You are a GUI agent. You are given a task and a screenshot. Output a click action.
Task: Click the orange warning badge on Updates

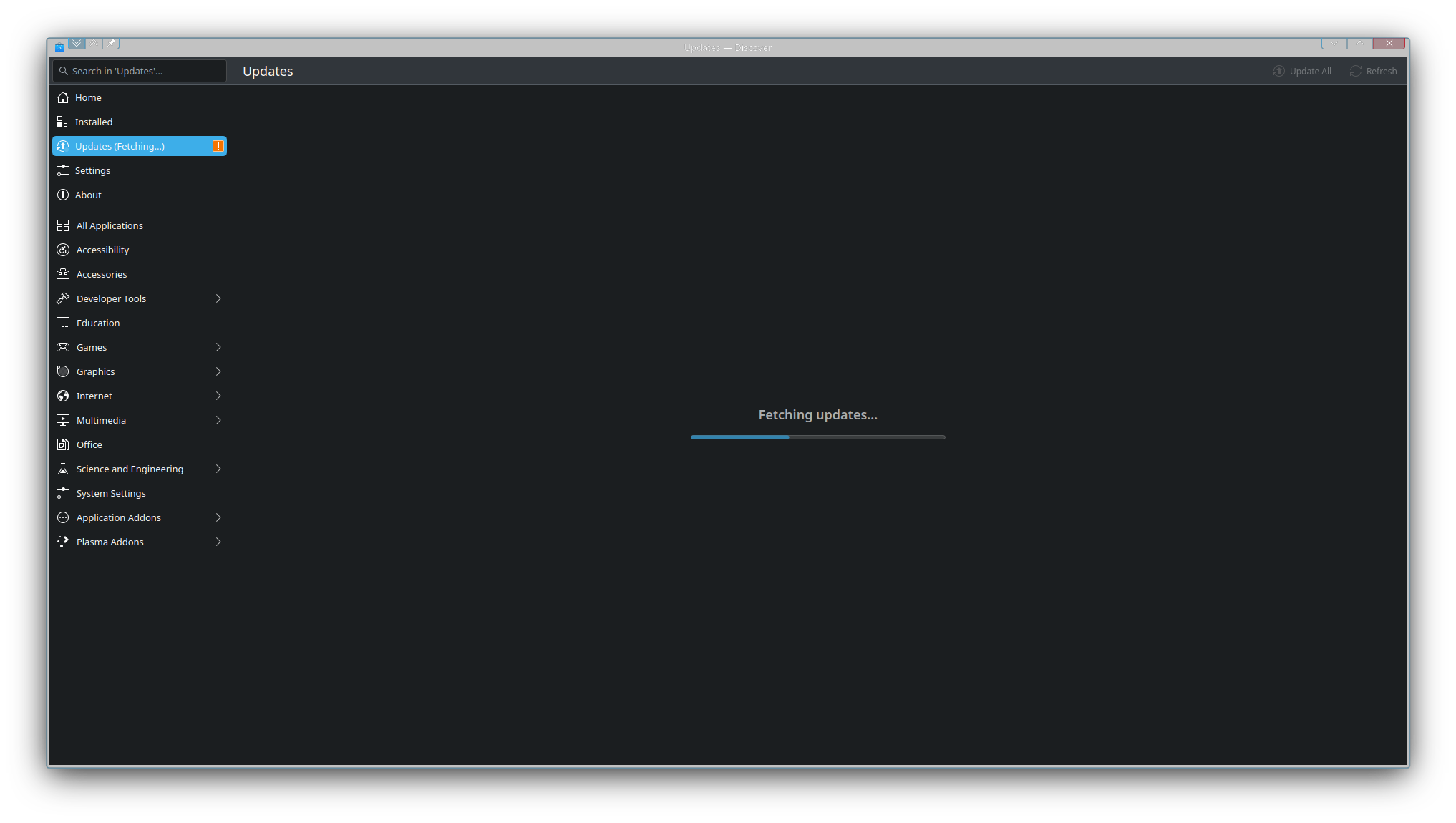click(218, 146)
